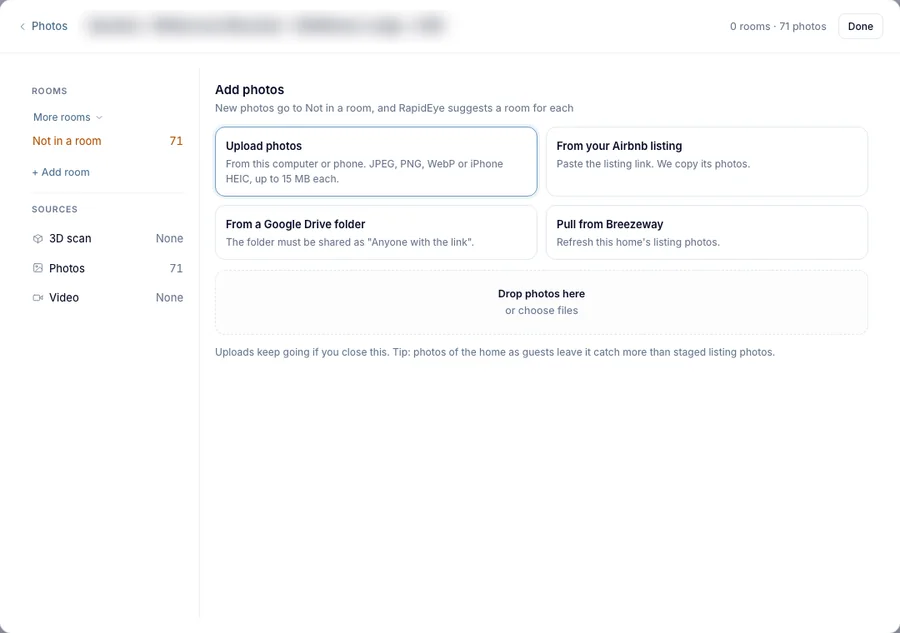
Task: Click the back chevron beside Photos
Action: click(22, 26)
